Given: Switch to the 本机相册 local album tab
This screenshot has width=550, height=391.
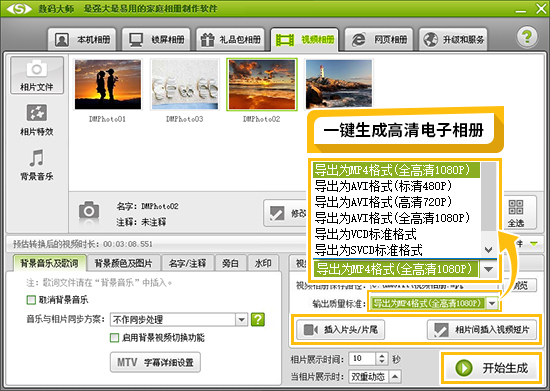Looking at the screenshot, I should (82, 40).
